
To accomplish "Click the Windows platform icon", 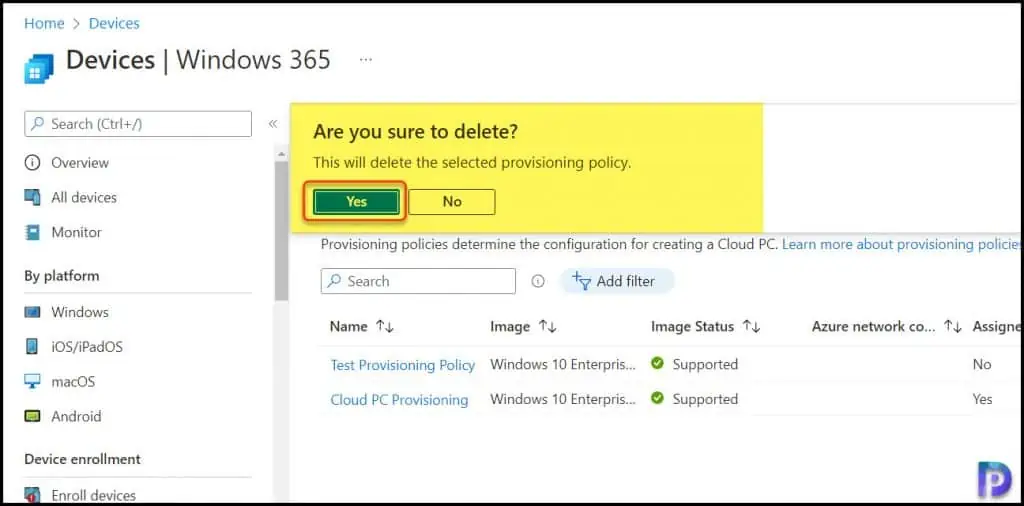I will [x=32, y=312].
